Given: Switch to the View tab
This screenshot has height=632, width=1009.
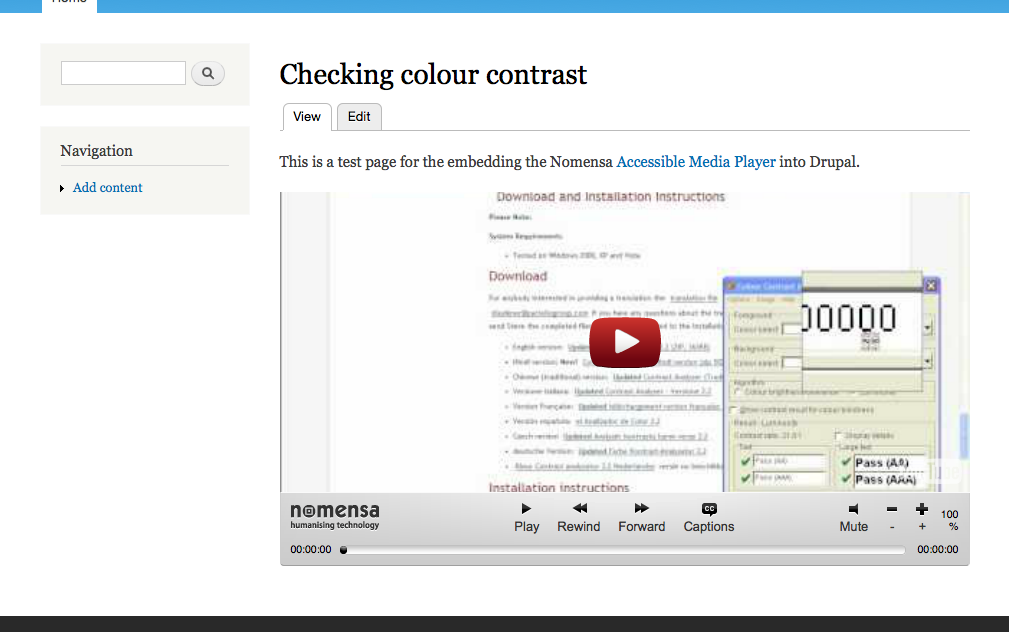Looking at the screenshot, I should (x=307, y=117).
